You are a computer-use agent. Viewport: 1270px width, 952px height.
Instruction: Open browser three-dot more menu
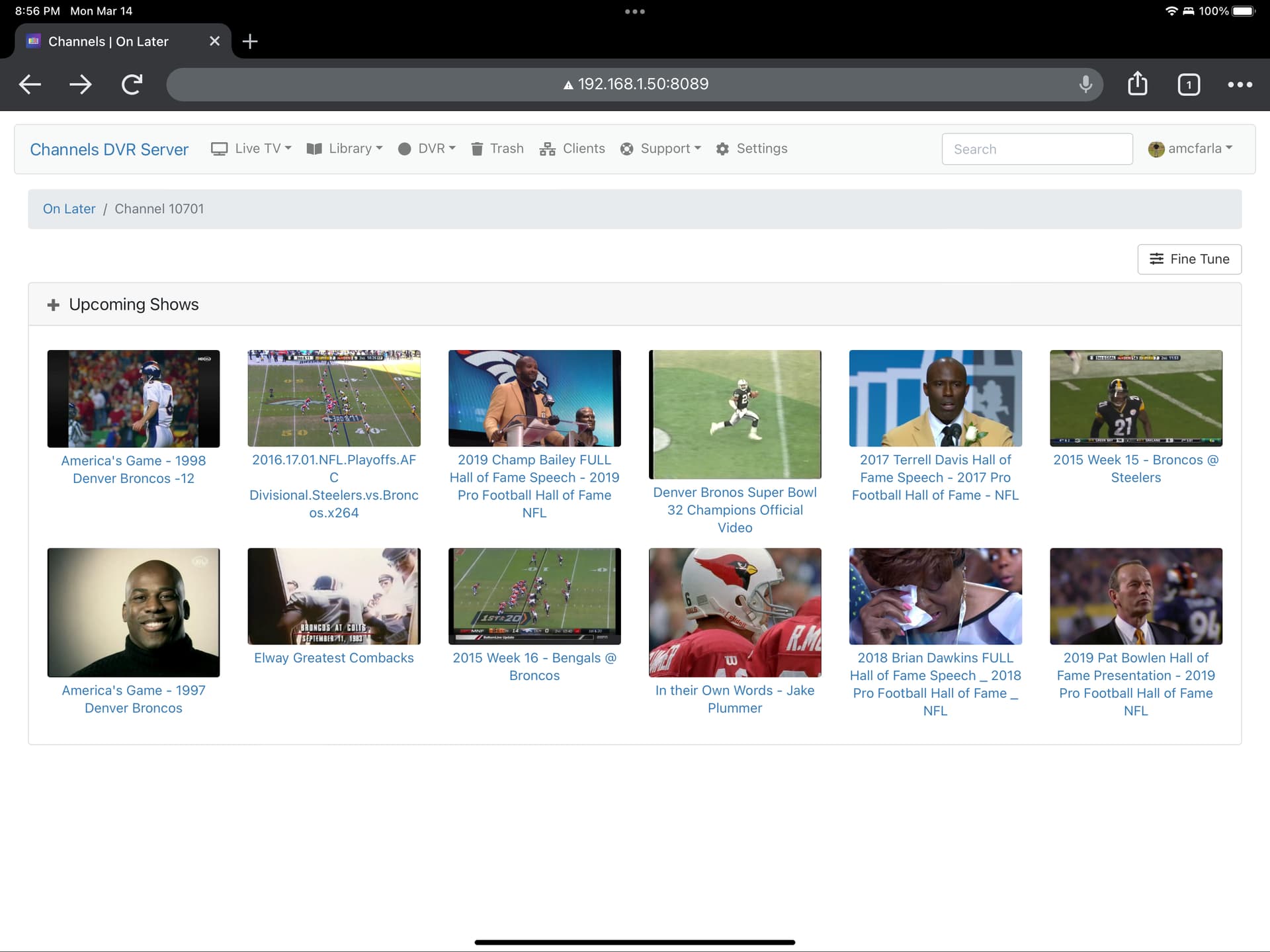(x=1240, y=85)
